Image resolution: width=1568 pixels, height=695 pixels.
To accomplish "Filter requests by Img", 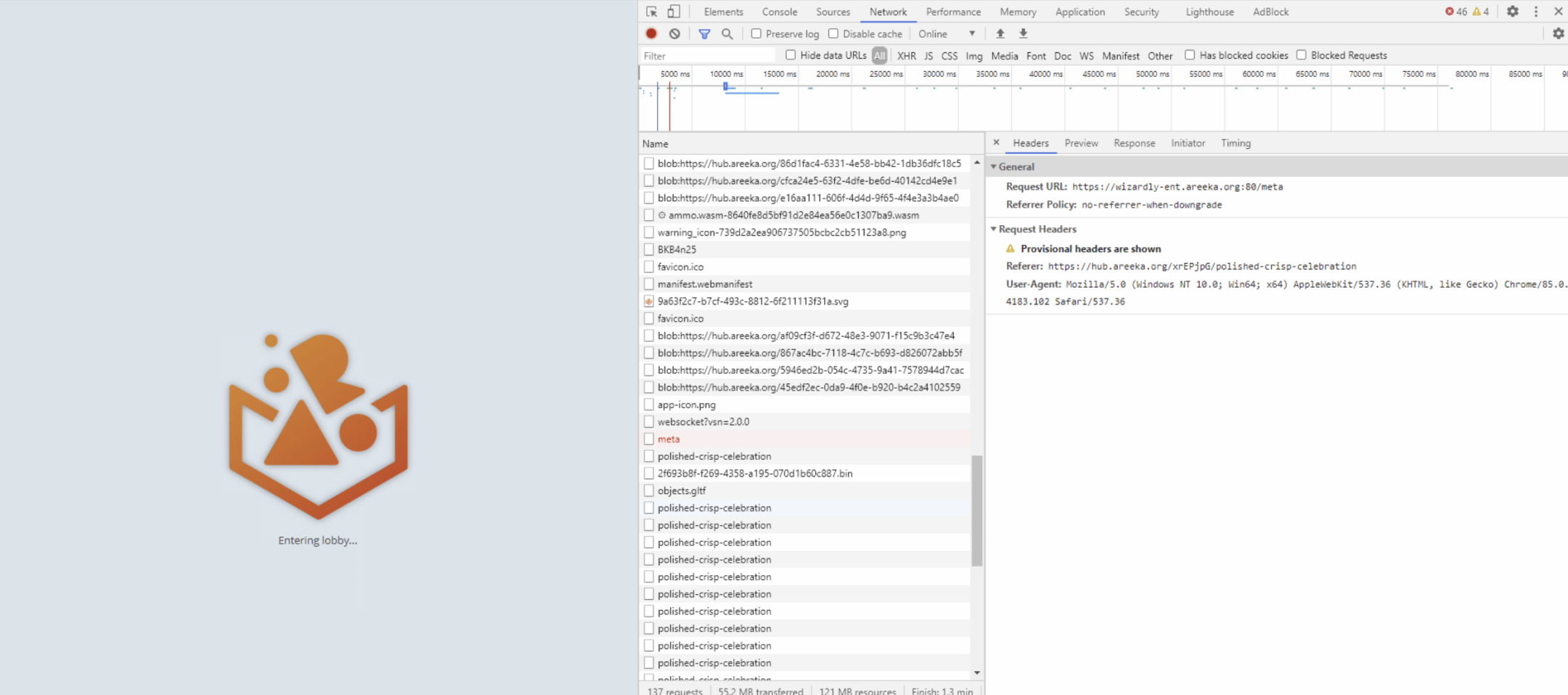I will (974, 56).
